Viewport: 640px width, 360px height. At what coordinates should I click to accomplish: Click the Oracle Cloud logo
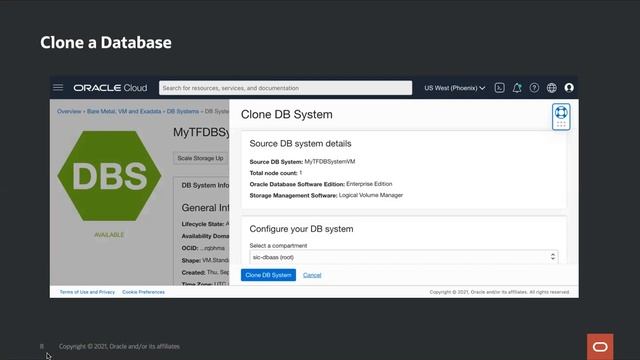tap(110, 88)
